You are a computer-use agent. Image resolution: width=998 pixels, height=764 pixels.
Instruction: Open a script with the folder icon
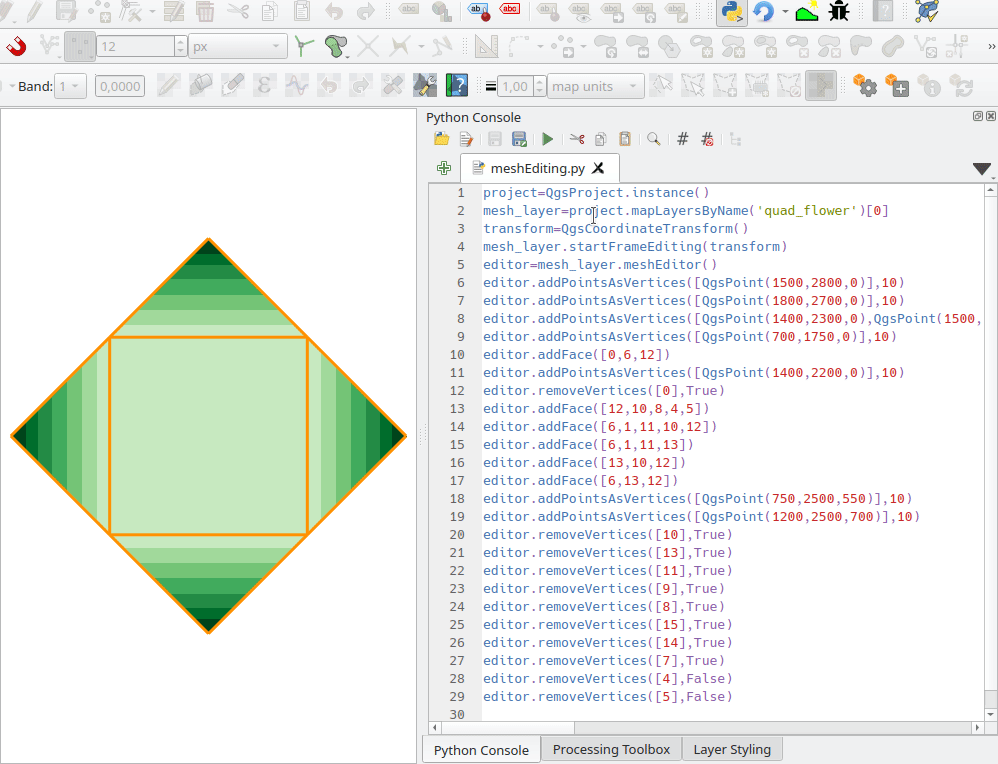[441, 140]
